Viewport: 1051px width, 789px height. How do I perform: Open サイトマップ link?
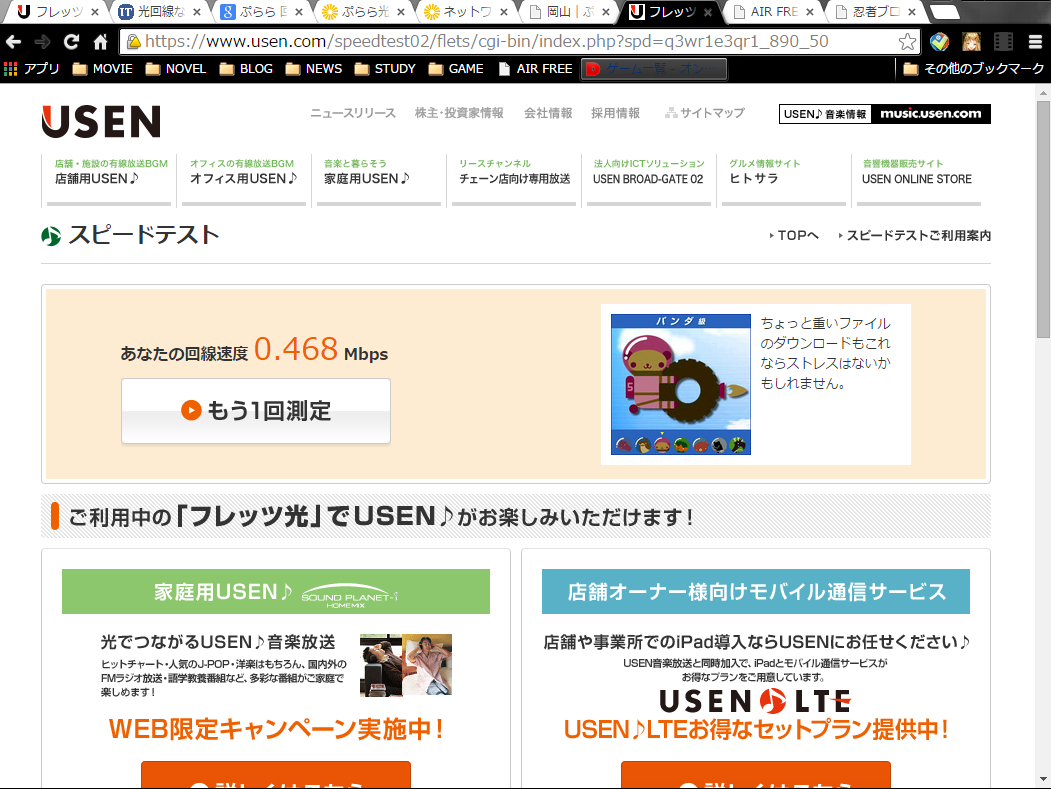[705, 113]
